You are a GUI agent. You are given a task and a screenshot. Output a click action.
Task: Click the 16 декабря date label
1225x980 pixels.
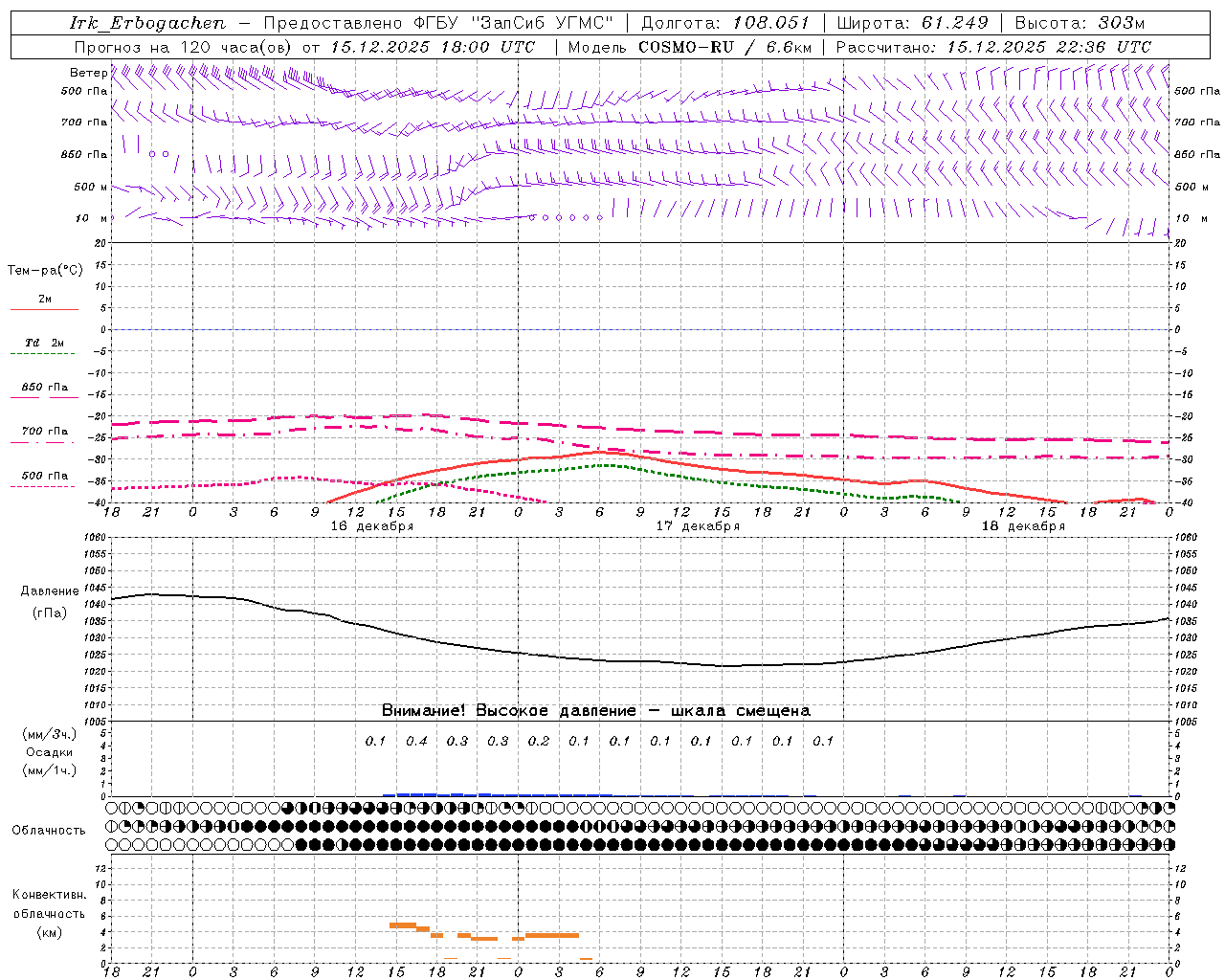(x=372, y=526)
